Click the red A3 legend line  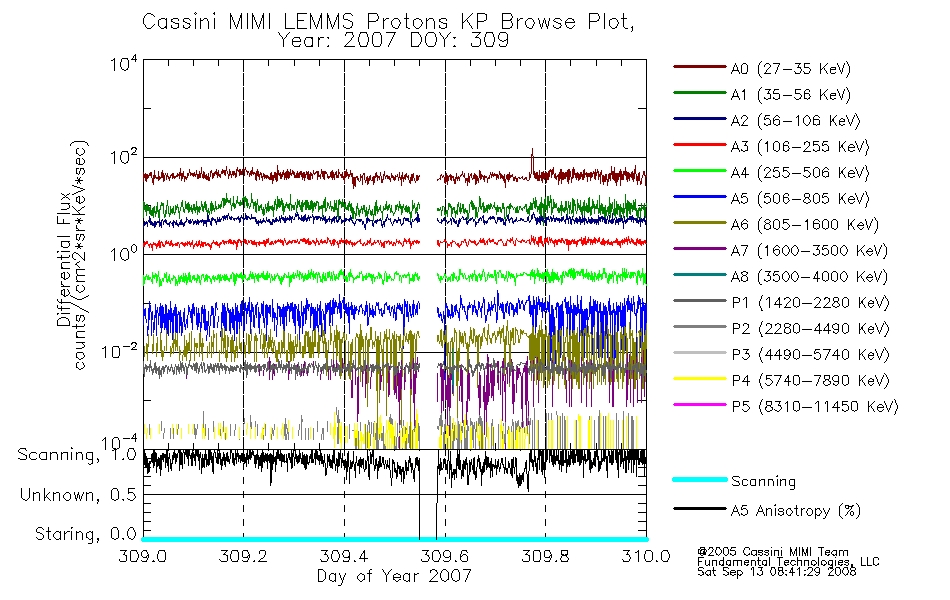[x=700, y=145]
